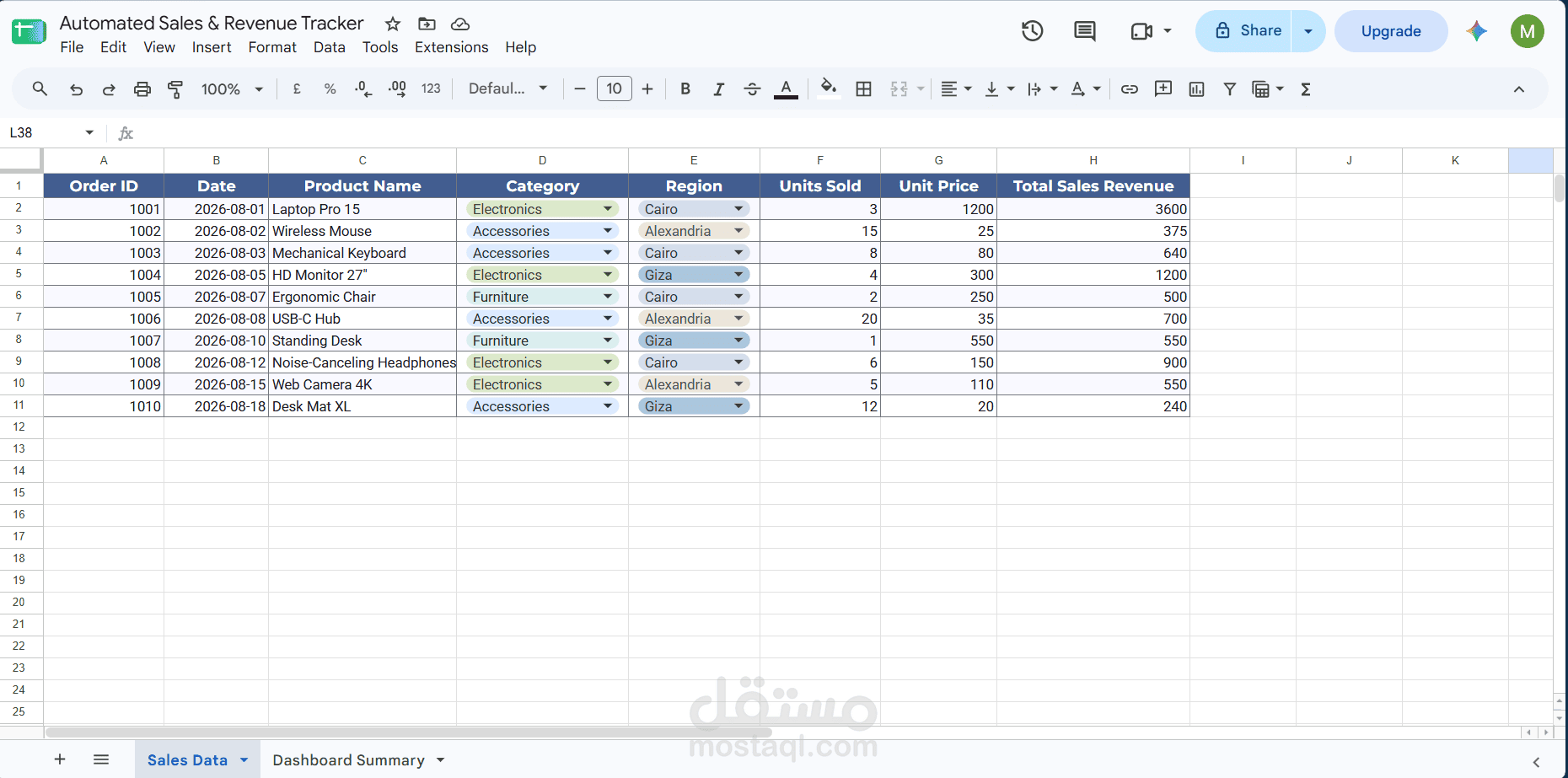Open the text color picker

tap(786, 89)
